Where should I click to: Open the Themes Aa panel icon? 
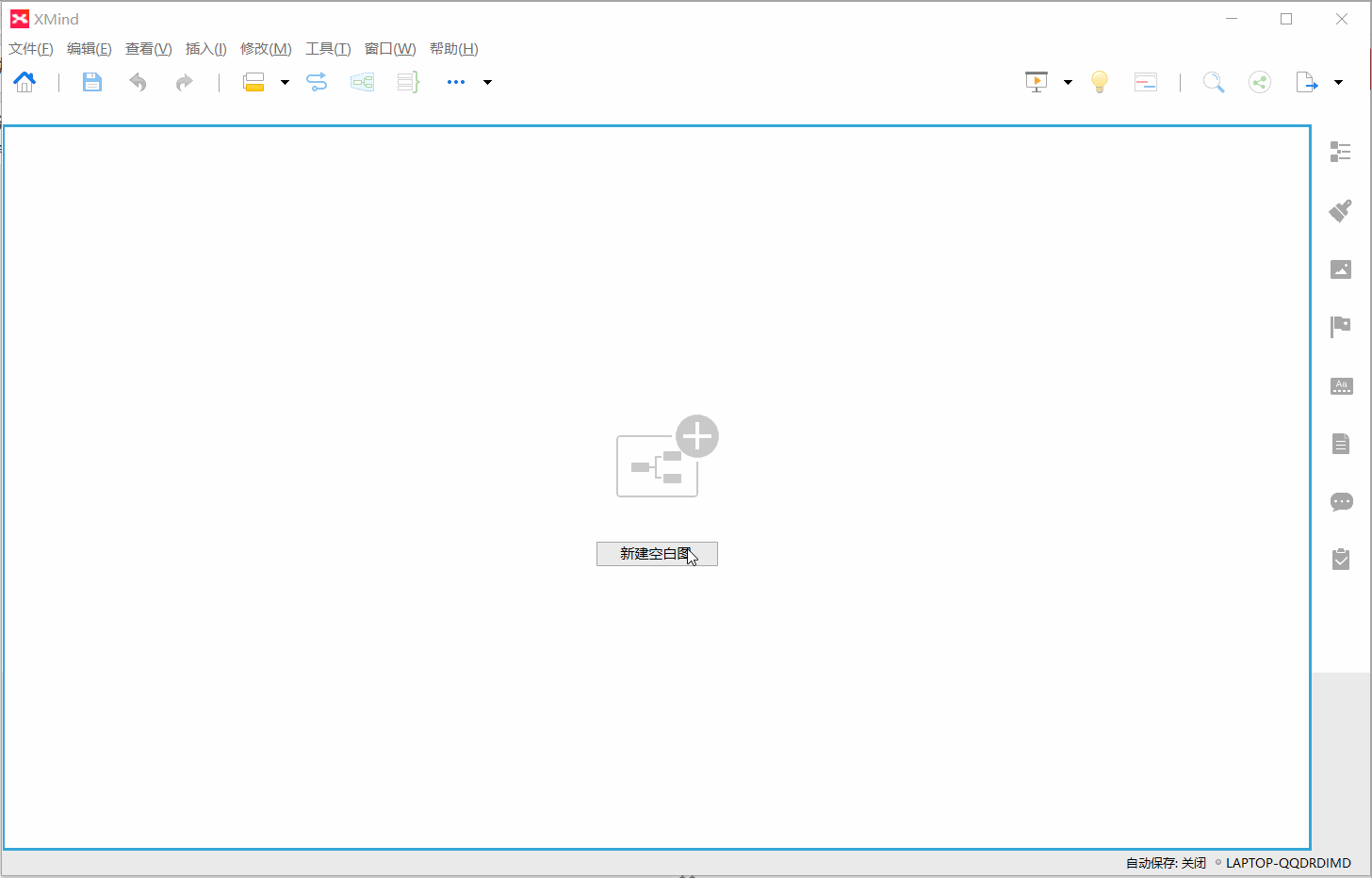(1341, 385)
